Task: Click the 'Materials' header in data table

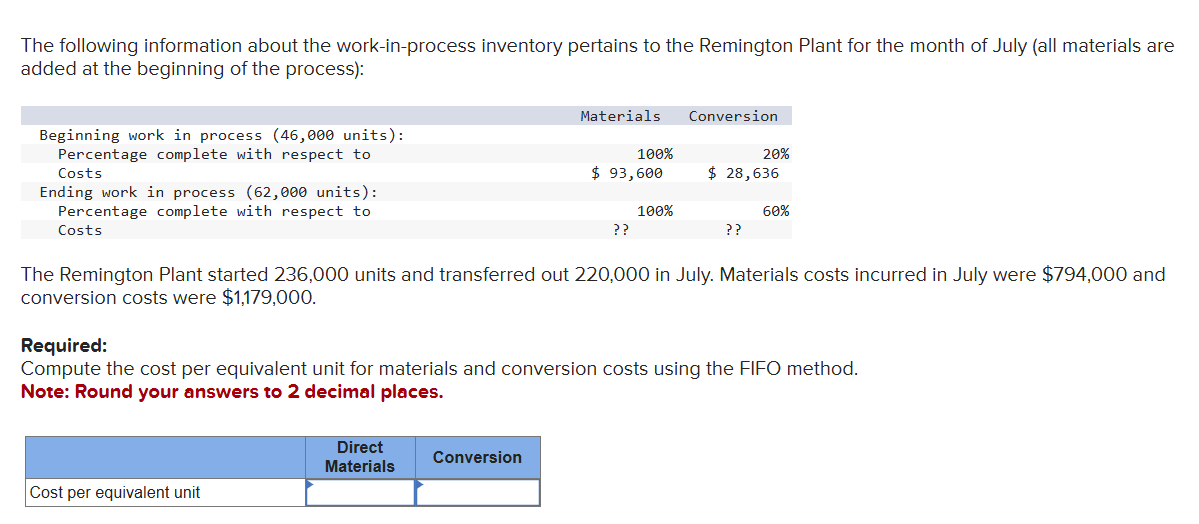Action: 620,116
